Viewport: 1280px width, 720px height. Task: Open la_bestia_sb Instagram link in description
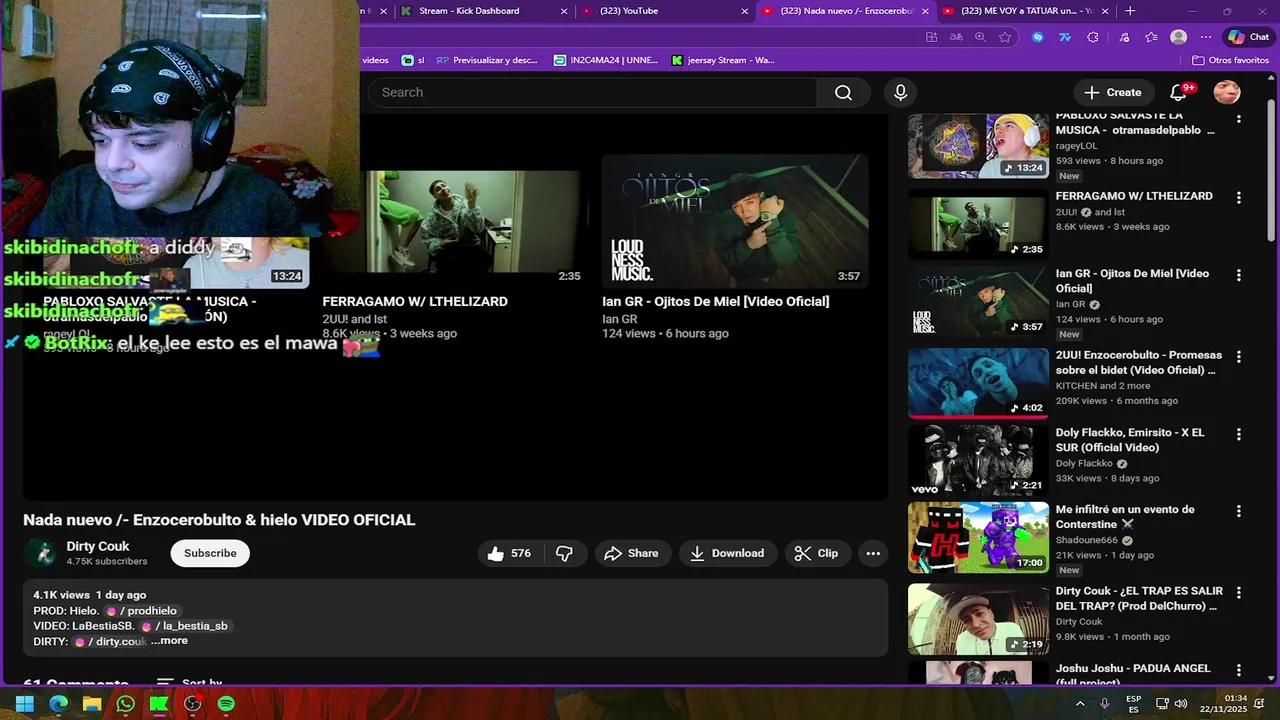point(184,626)
